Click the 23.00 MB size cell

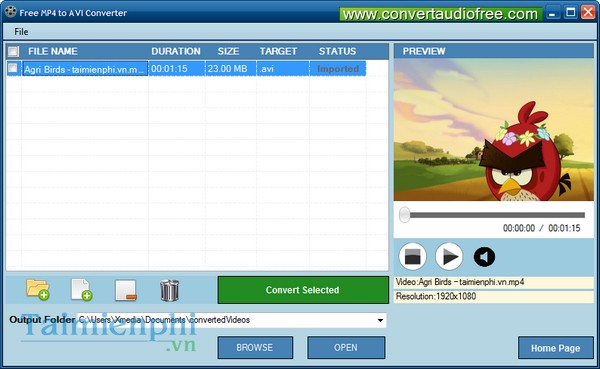(x=231, y=69)
